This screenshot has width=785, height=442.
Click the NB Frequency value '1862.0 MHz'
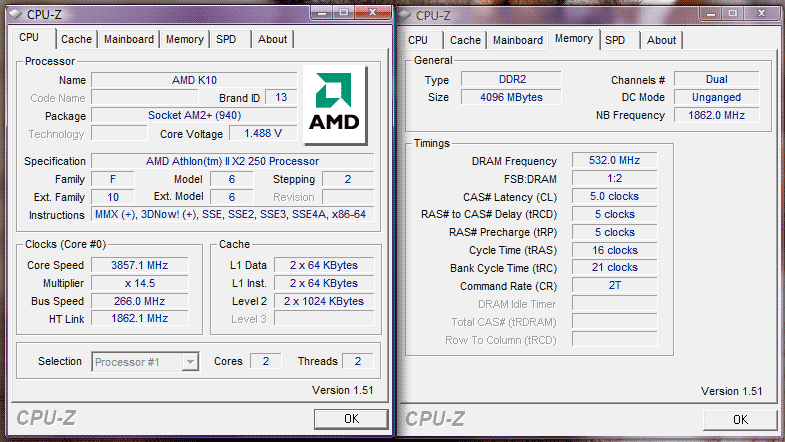pyautogui.click(x=717, y=115)
